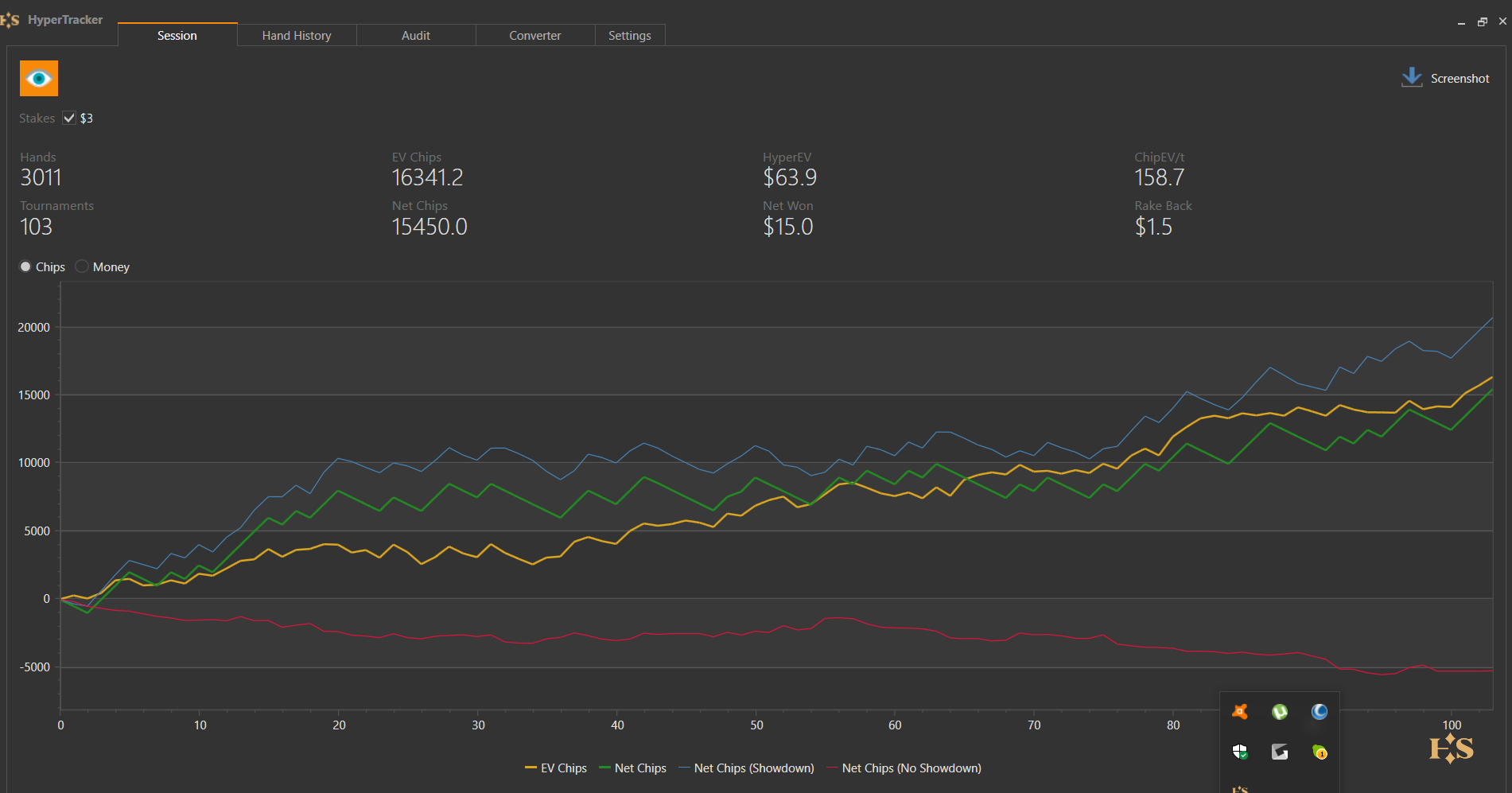Switch to the Audit tab

416,35
